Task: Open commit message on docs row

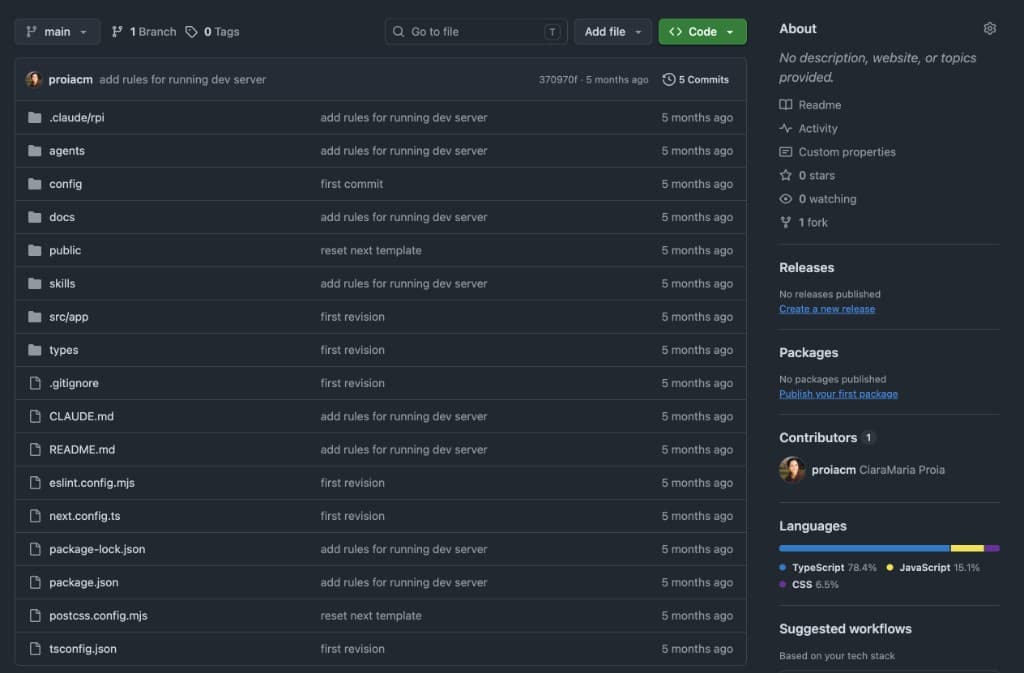Action: [x=404, y=217]
